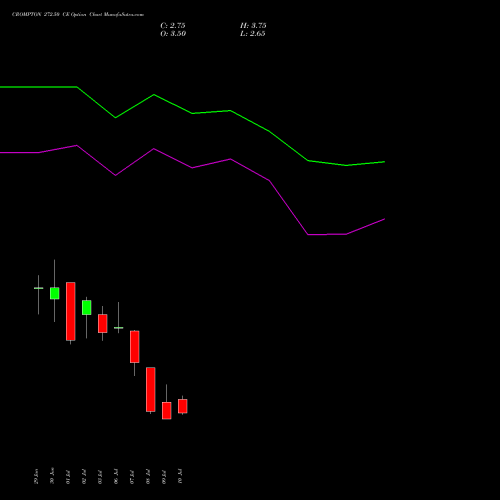The height and width of the screenshot is (500, 500).
Task: Click the 01 Jul tall red candle
Action: click(x=71, y=311)
